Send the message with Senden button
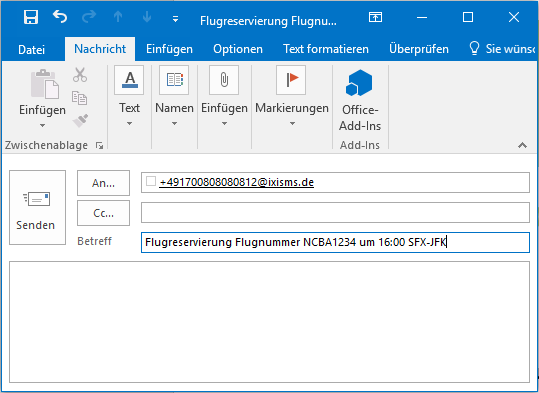 [37, 208]
